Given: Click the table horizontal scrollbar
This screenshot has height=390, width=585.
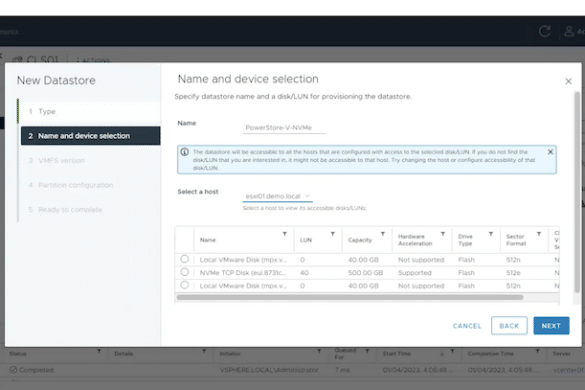Looking at the screenshot, I should (350, 297).
